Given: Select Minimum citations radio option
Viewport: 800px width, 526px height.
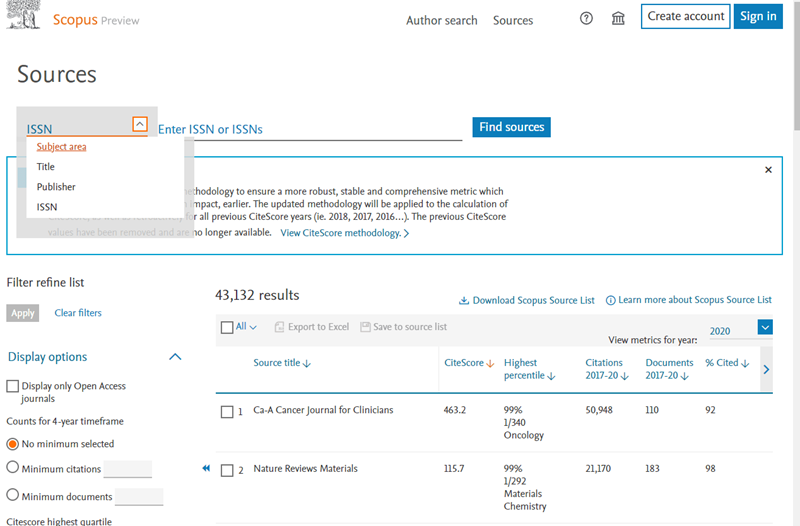Looking at the screenshot, I should 13,467.
